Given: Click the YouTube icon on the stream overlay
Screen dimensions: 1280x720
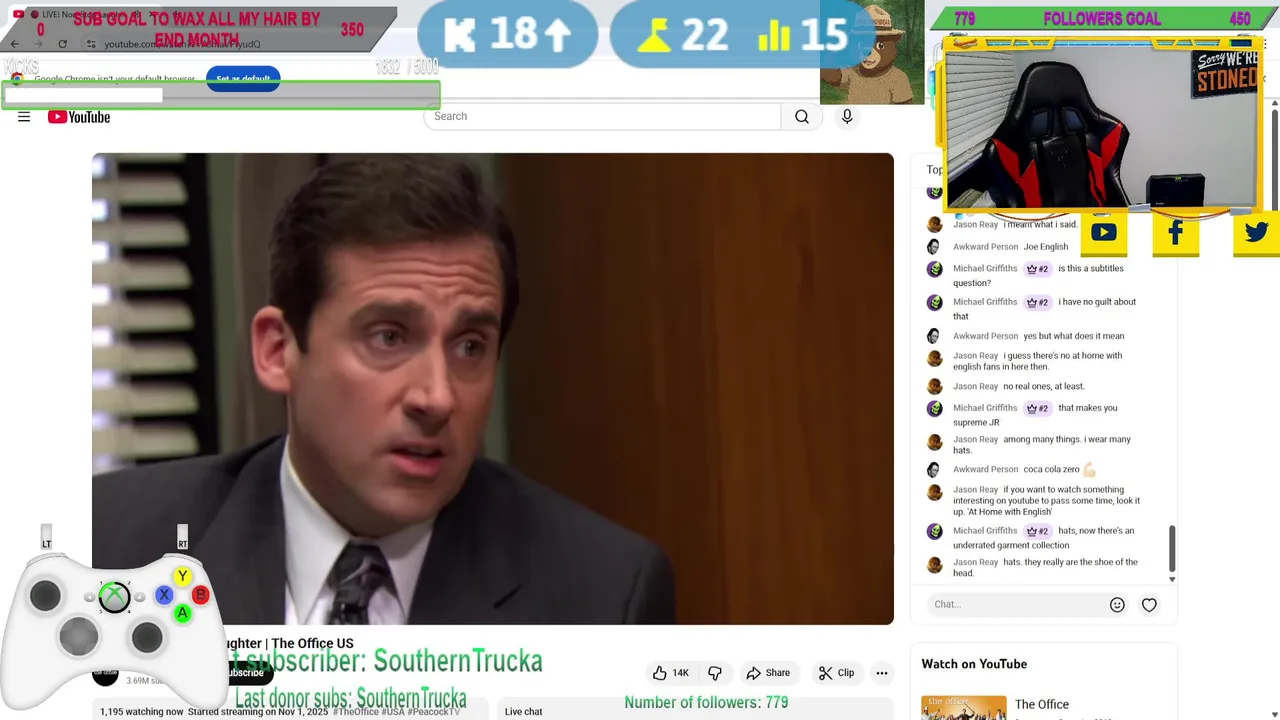Looking at the screenshot, I should pyautogui.click(x=1104, y=233).
